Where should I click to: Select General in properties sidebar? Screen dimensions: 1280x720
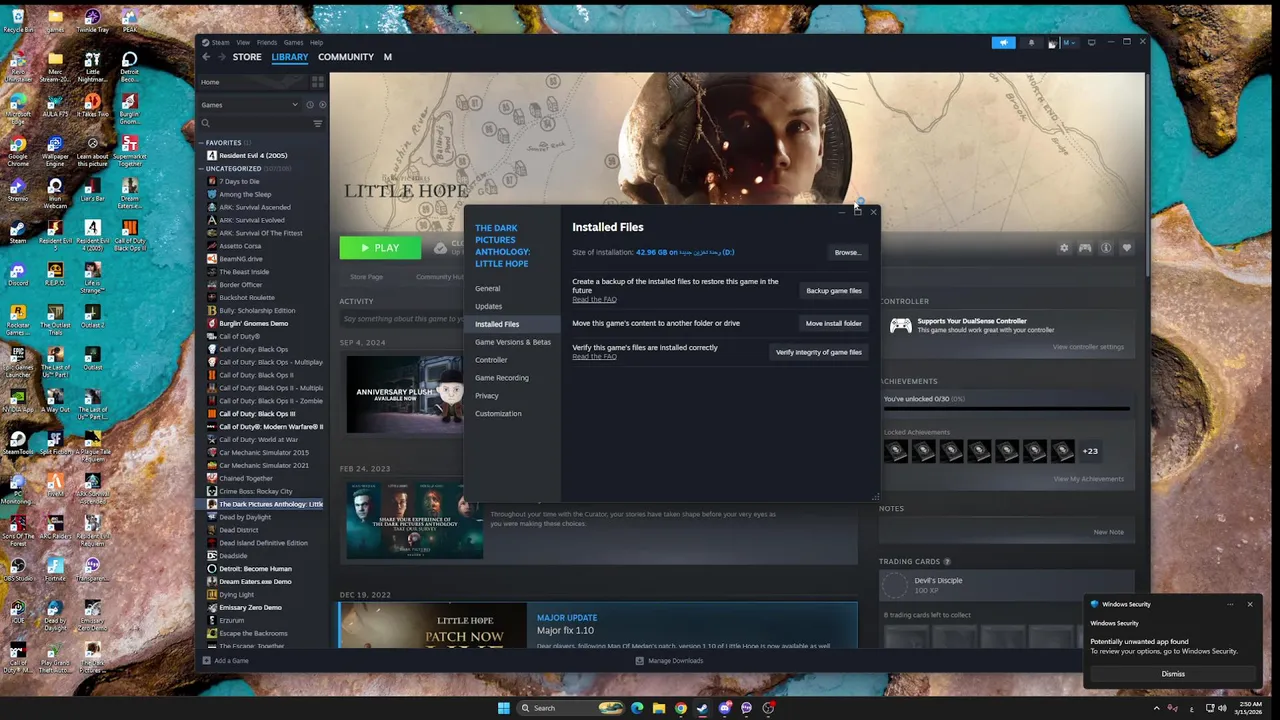click(x=488, y=288)
